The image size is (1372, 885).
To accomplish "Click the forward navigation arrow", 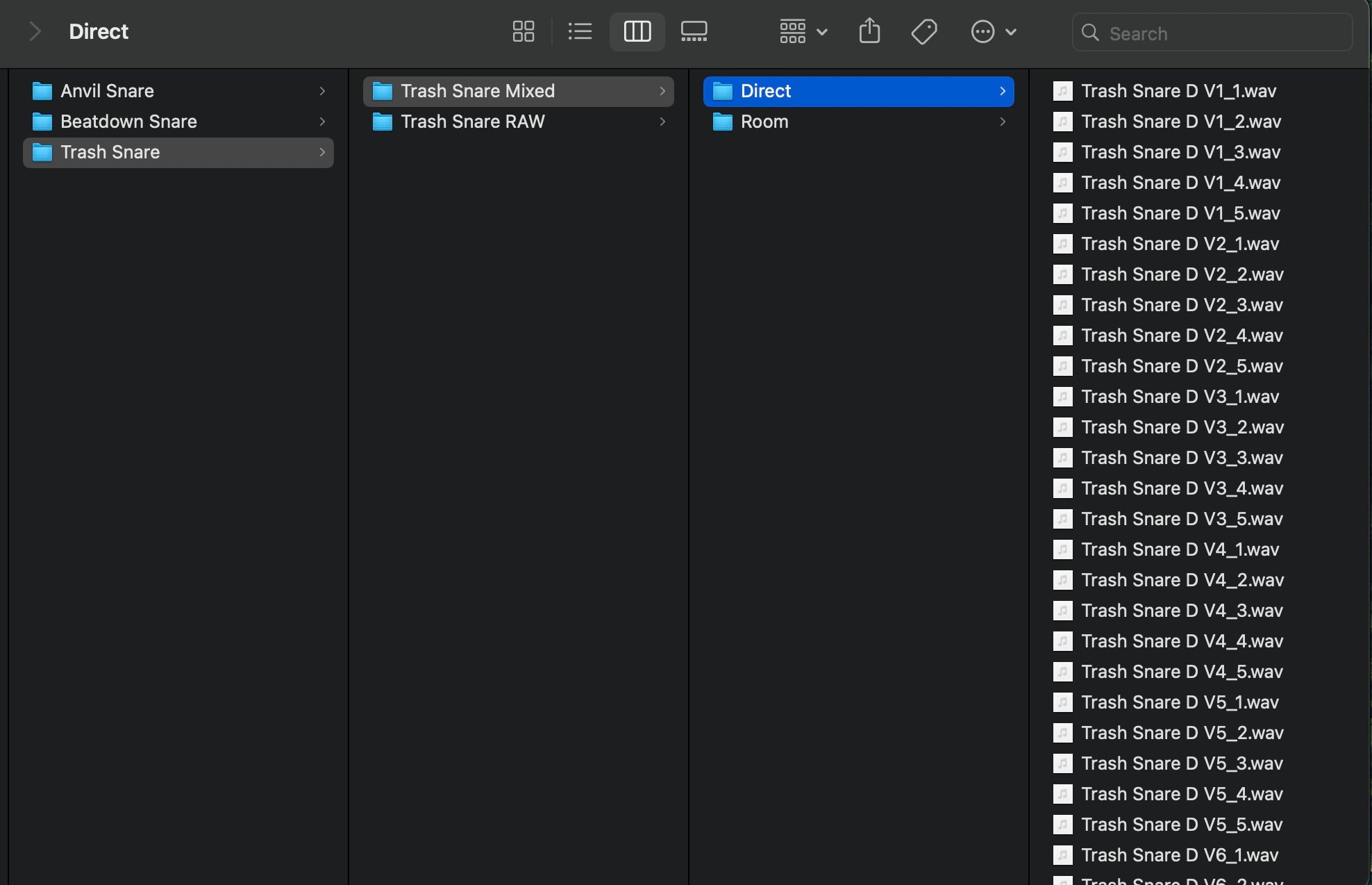I will [35, 31].
